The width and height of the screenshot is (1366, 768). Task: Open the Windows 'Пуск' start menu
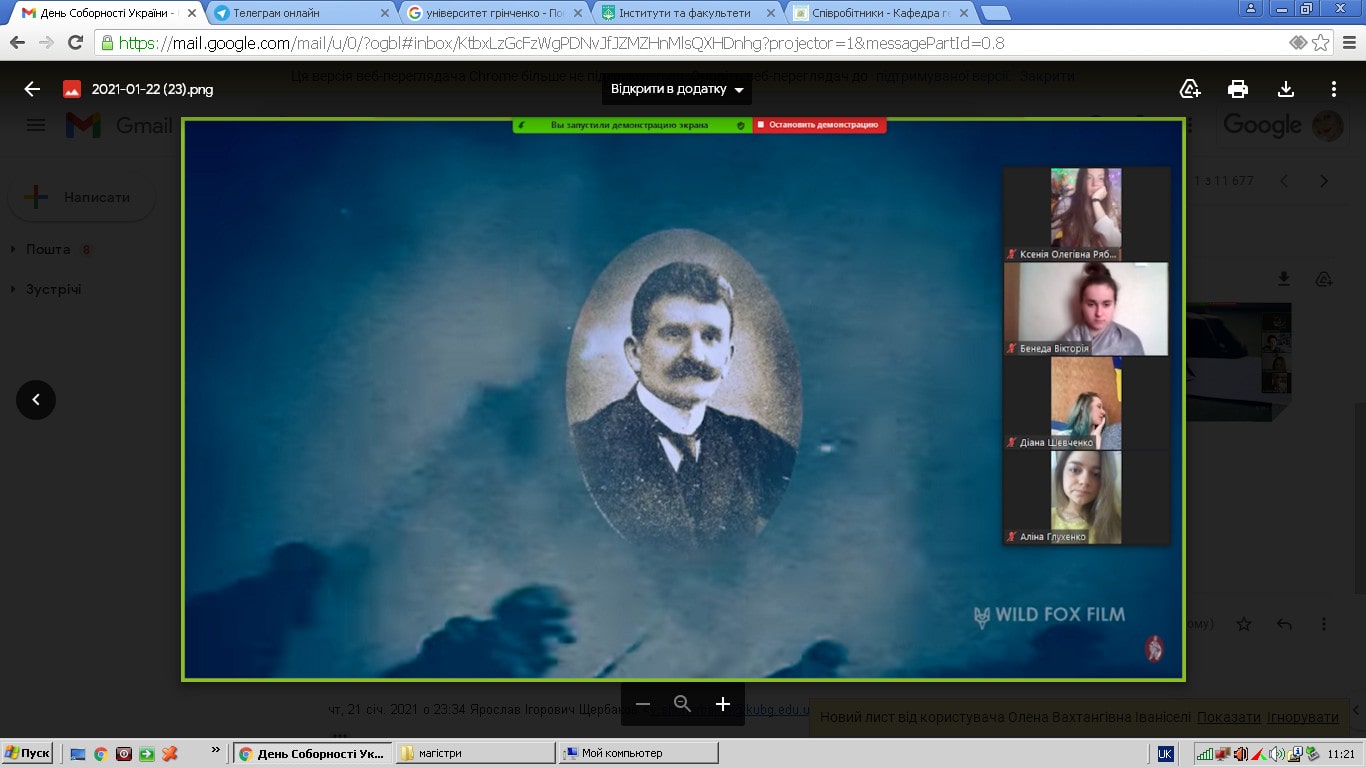coord(27,753)
